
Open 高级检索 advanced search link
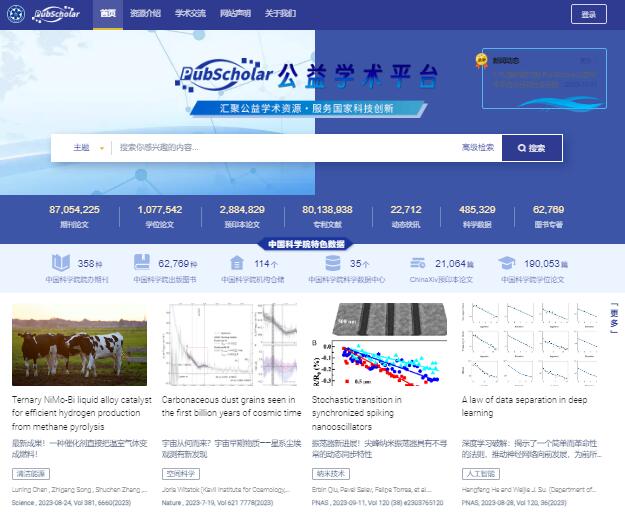point(478,147)
